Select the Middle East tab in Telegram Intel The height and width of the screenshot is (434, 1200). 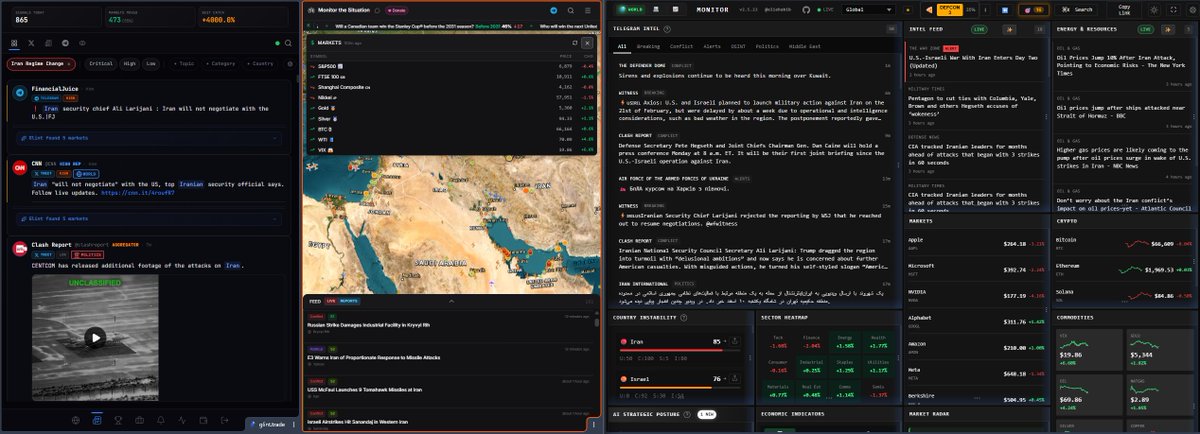[x=805, y=46]
